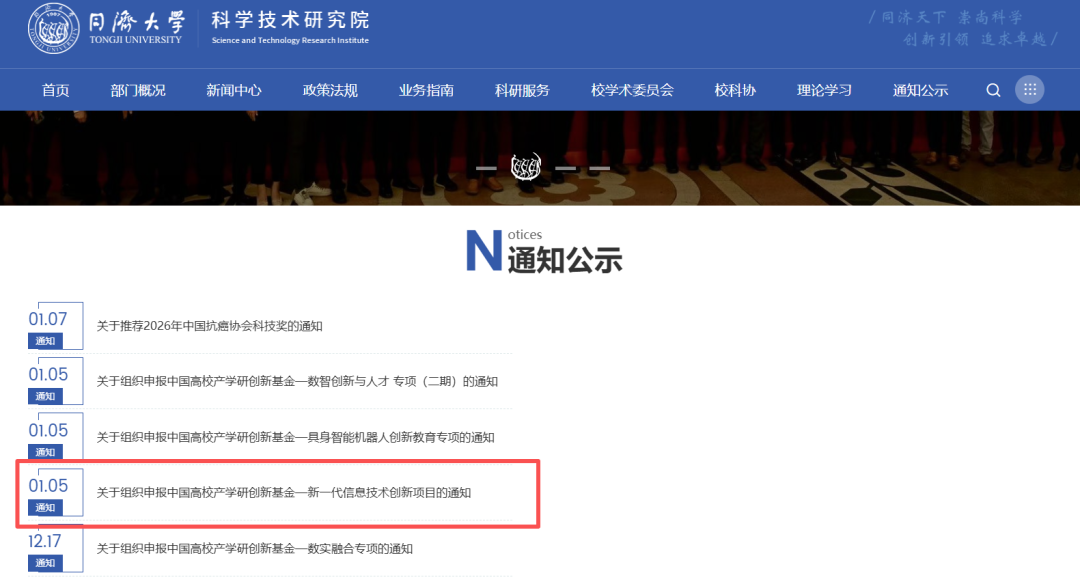Open the 业务指南 menu item
The height and width of the screenshot is (584, 1080).
pyautogui.click(x=425, y=89)
